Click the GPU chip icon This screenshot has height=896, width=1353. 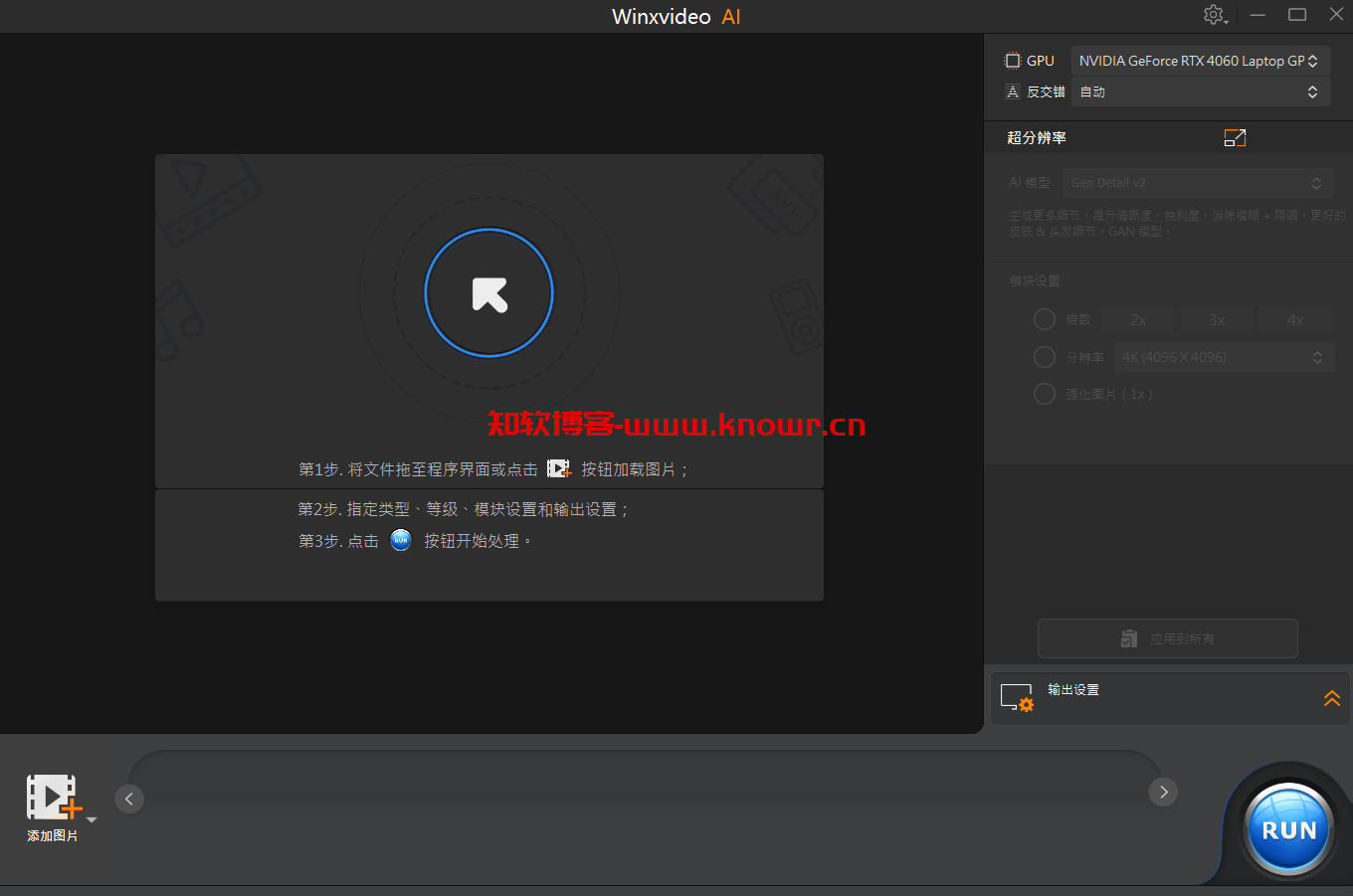(x=1013, y=61)
